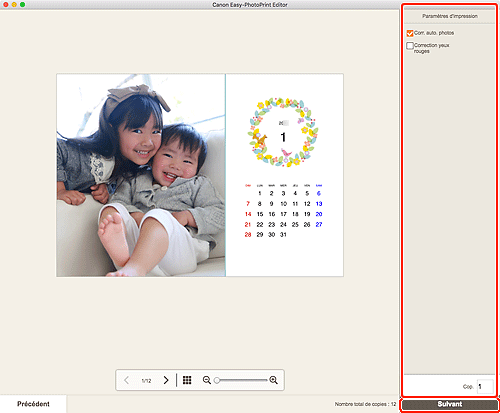Viewport: 500px width, 413px height.
Task: Click the zoom in magnifier icon
Action: tap(274, 380)
